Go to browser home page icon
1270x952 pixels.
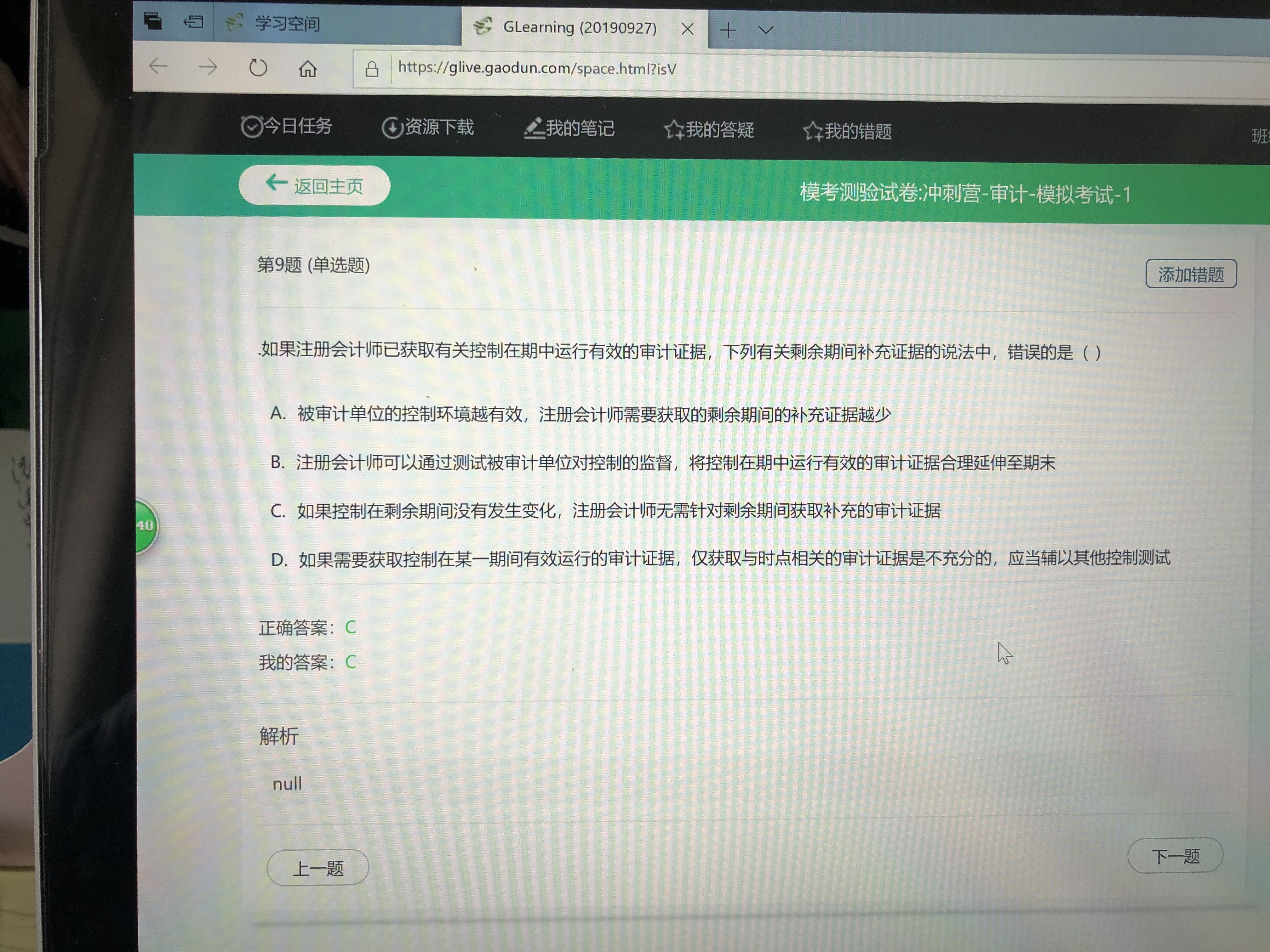point(308,69)
